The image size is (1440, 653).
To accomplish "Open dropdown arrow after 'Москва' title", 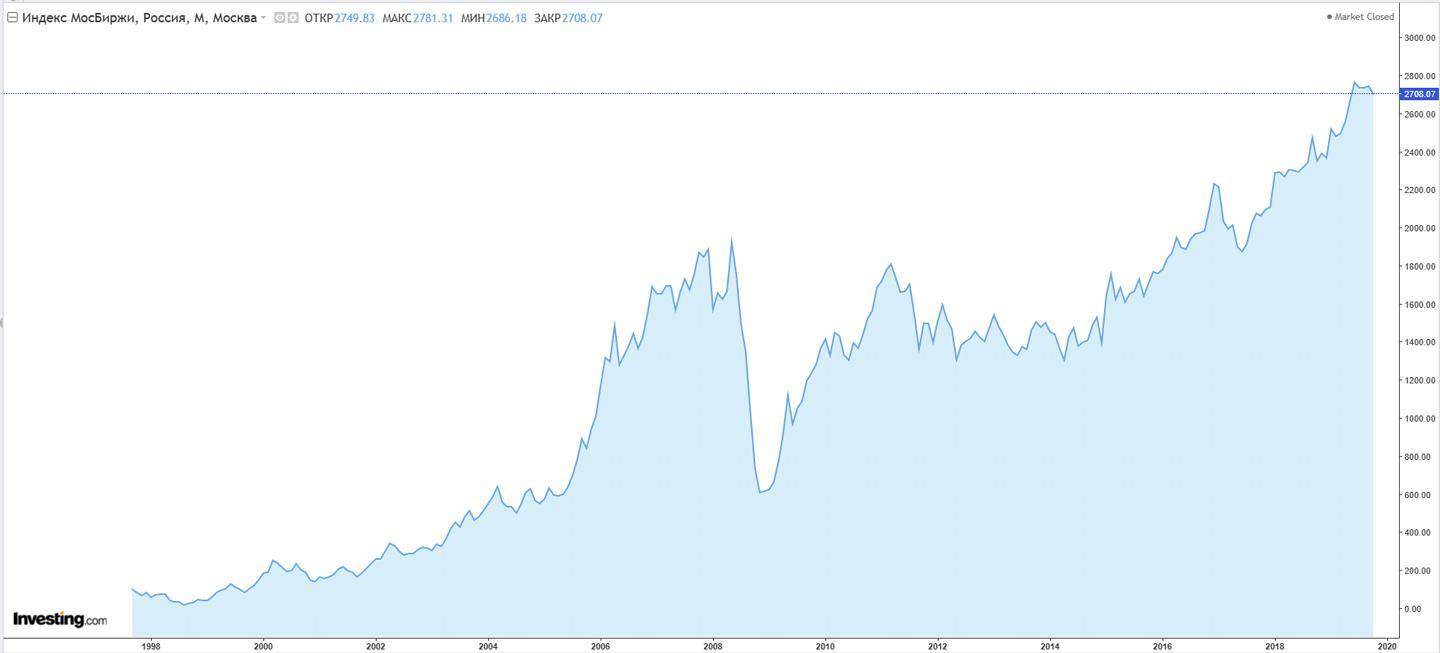I will click(x=264, y=18).
